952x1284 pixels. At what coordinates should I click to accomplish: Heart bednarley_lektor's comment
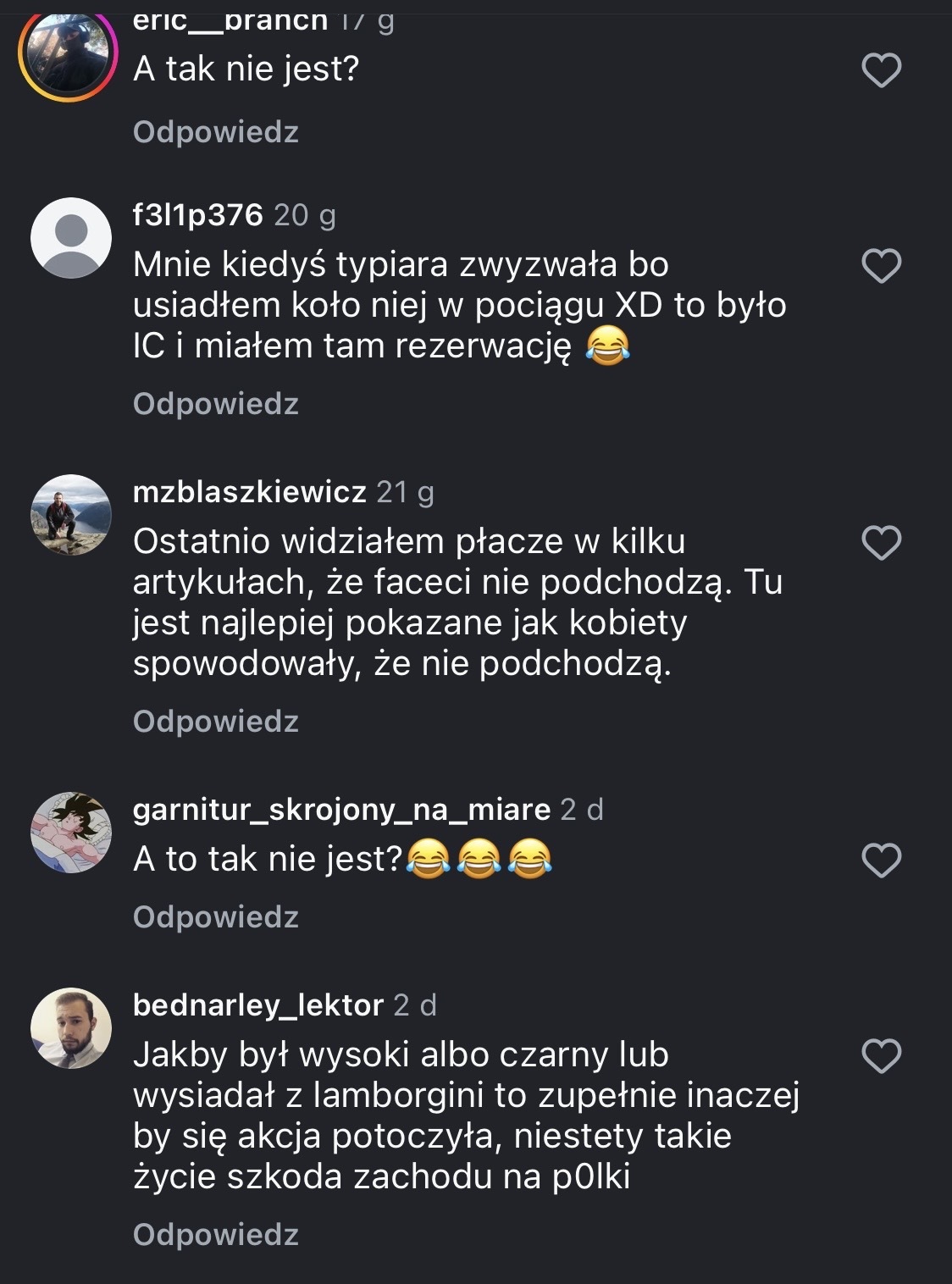coord(881,1056)
